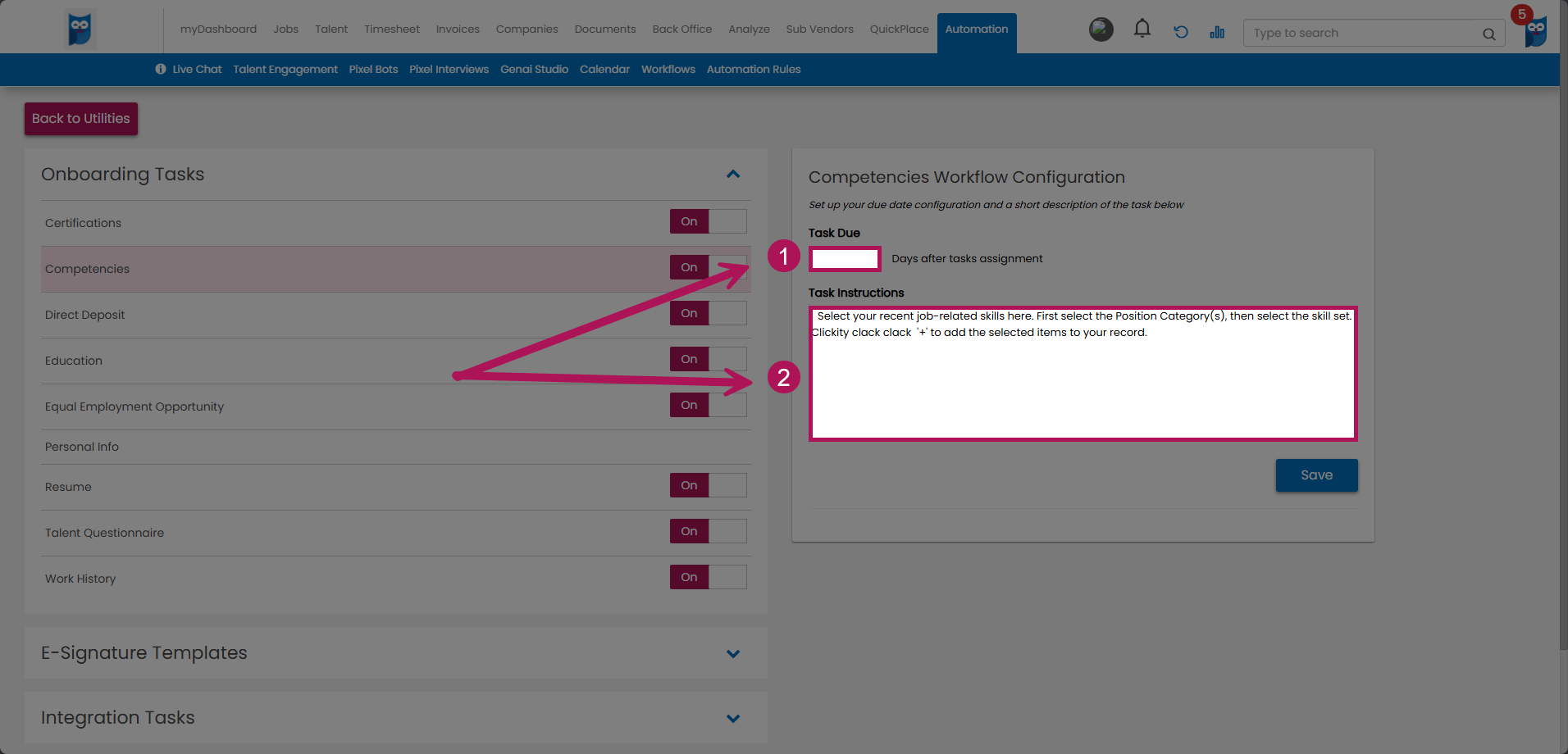Open the notifications bell

[1142, 30]
